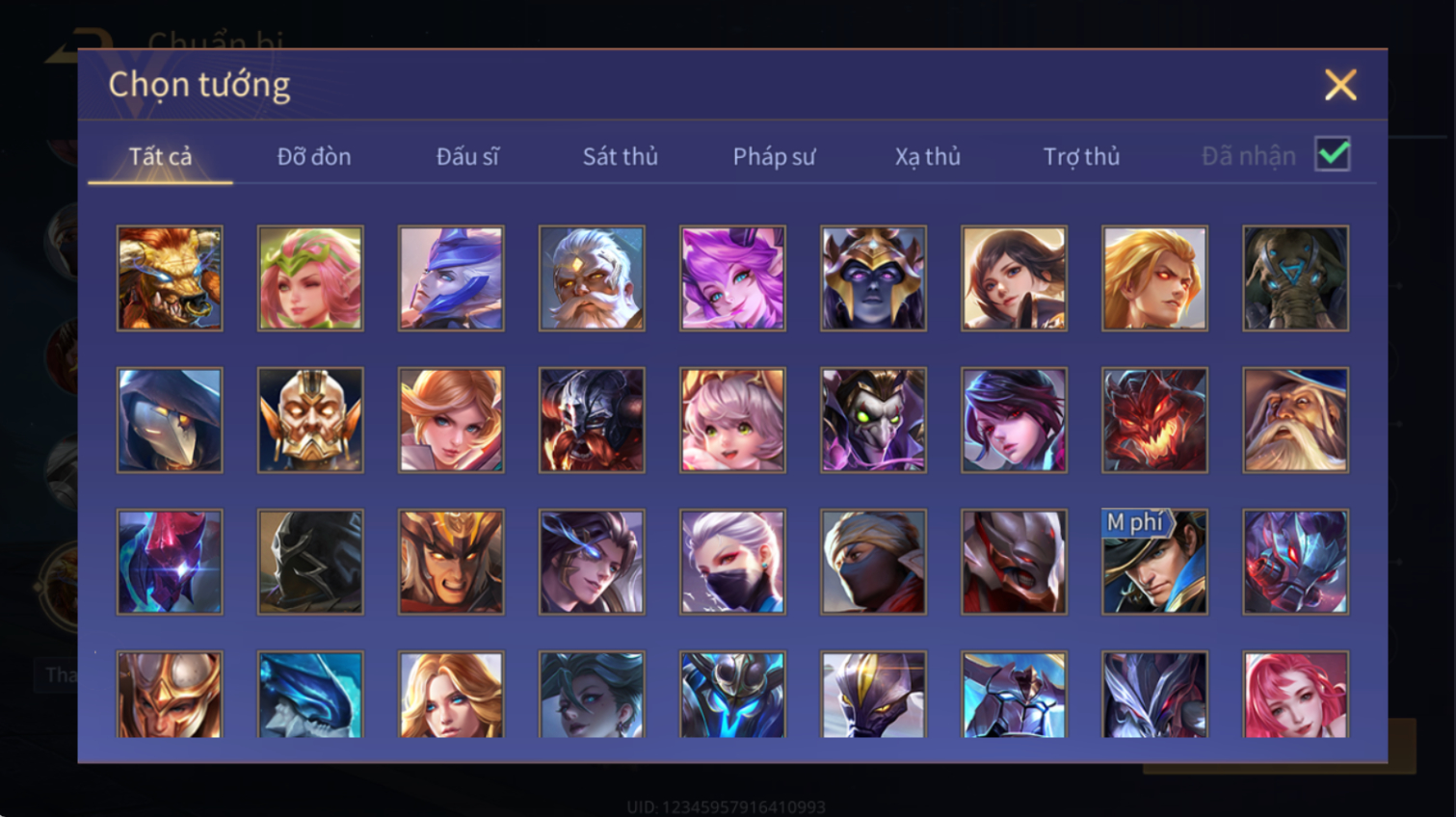Switch to the Pháp sư tab
This screenshot has height=817, width=1456.
pos(774,156)
